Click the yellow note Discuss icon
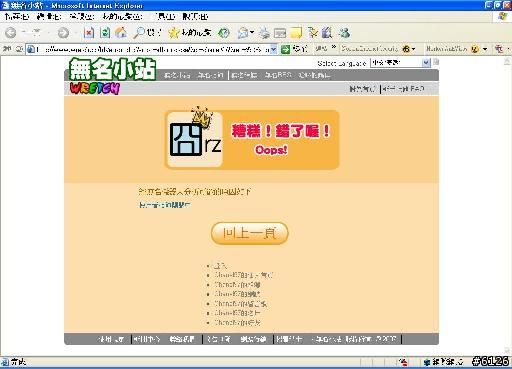The image size is (512, 369). (296, 33)
